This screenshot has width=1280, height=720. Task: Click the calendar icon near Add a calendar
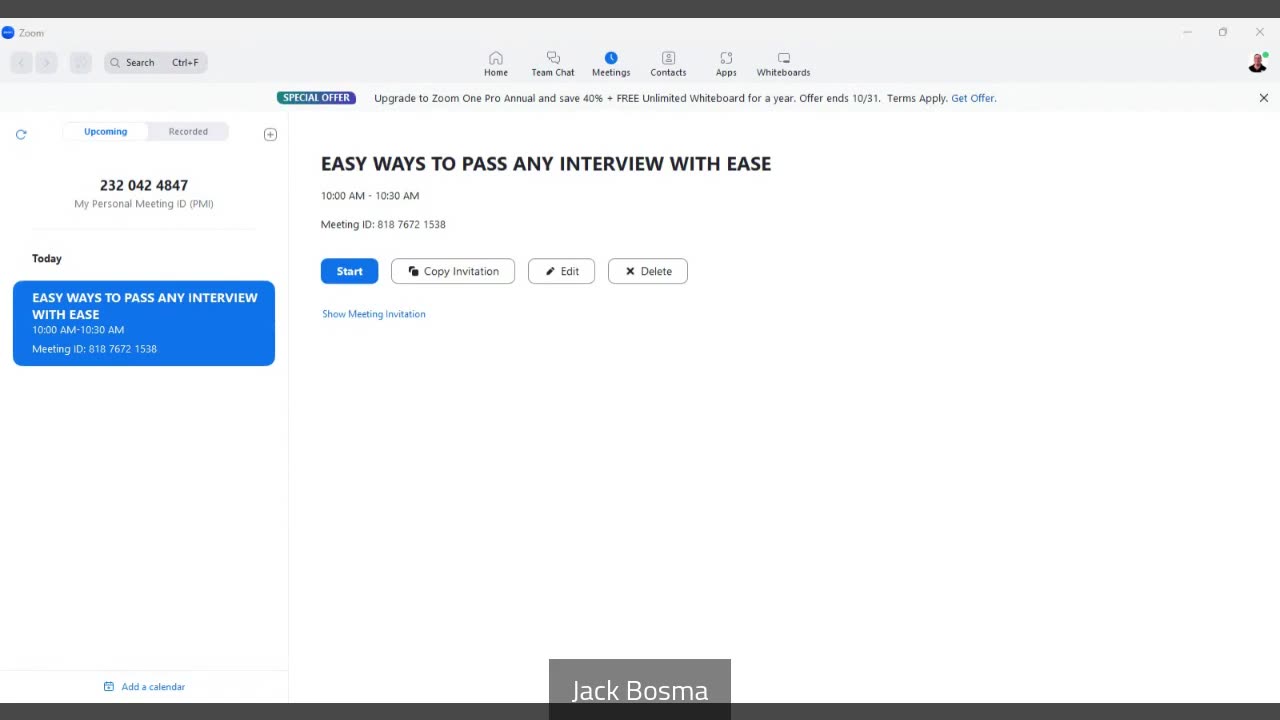coord(109,687)
